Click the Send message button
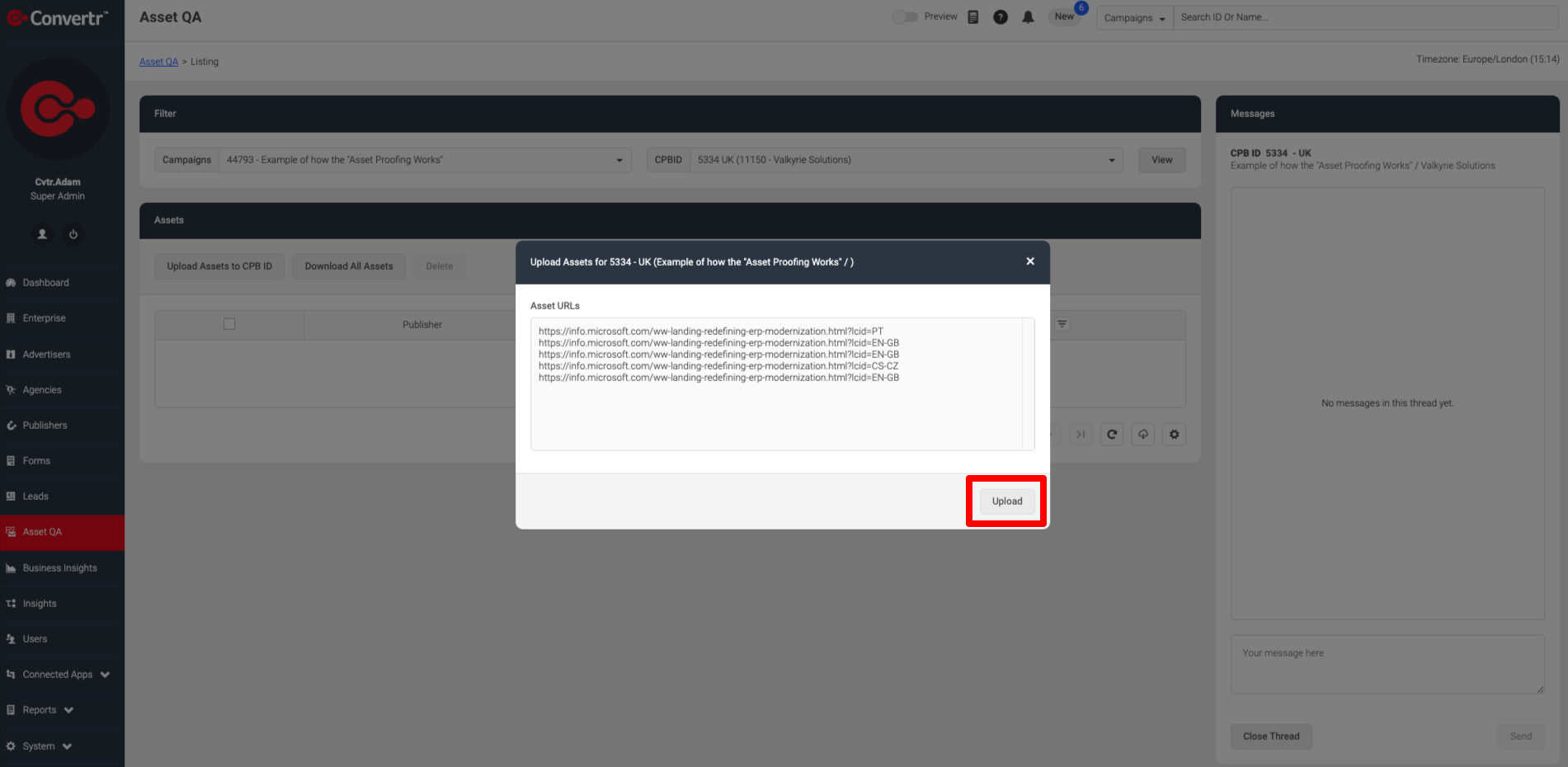Image resolution: width=1568 pixels, height=767 pixels. (1521, 736)
